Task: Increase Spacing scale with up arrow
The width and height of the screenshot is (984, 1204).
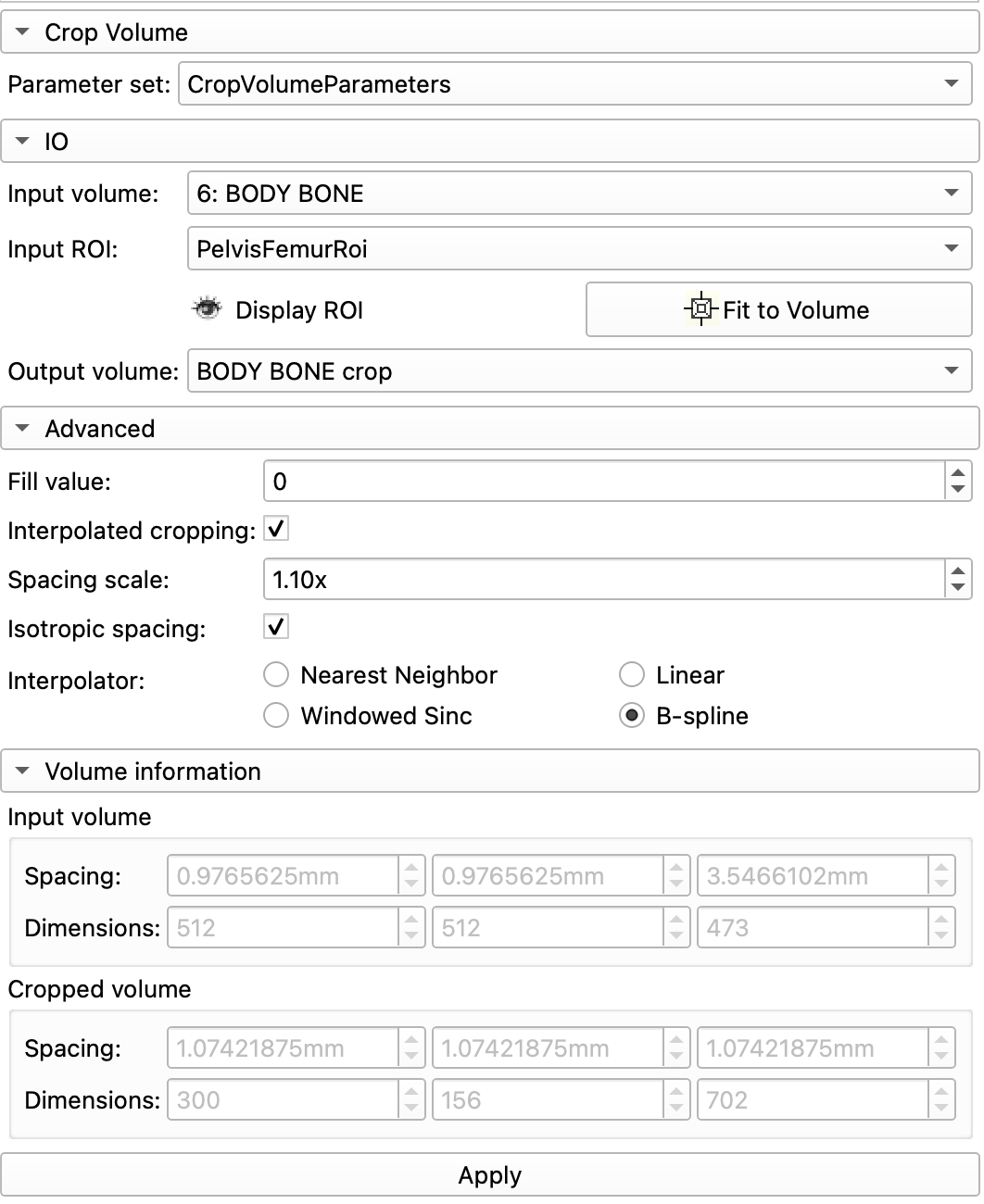Action: click(958, 571)
